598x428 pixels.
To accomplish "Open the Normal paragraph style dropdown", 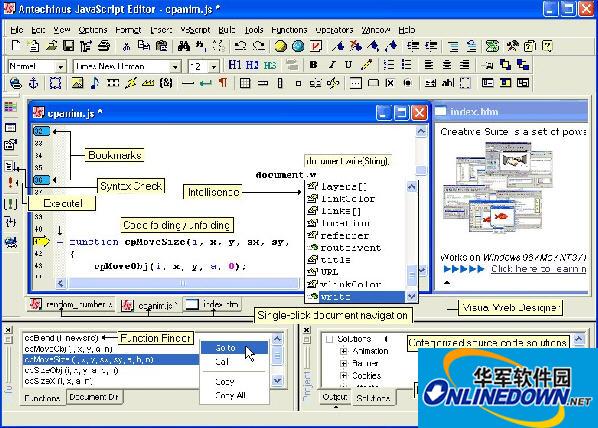I will click(x=60, y=67).
